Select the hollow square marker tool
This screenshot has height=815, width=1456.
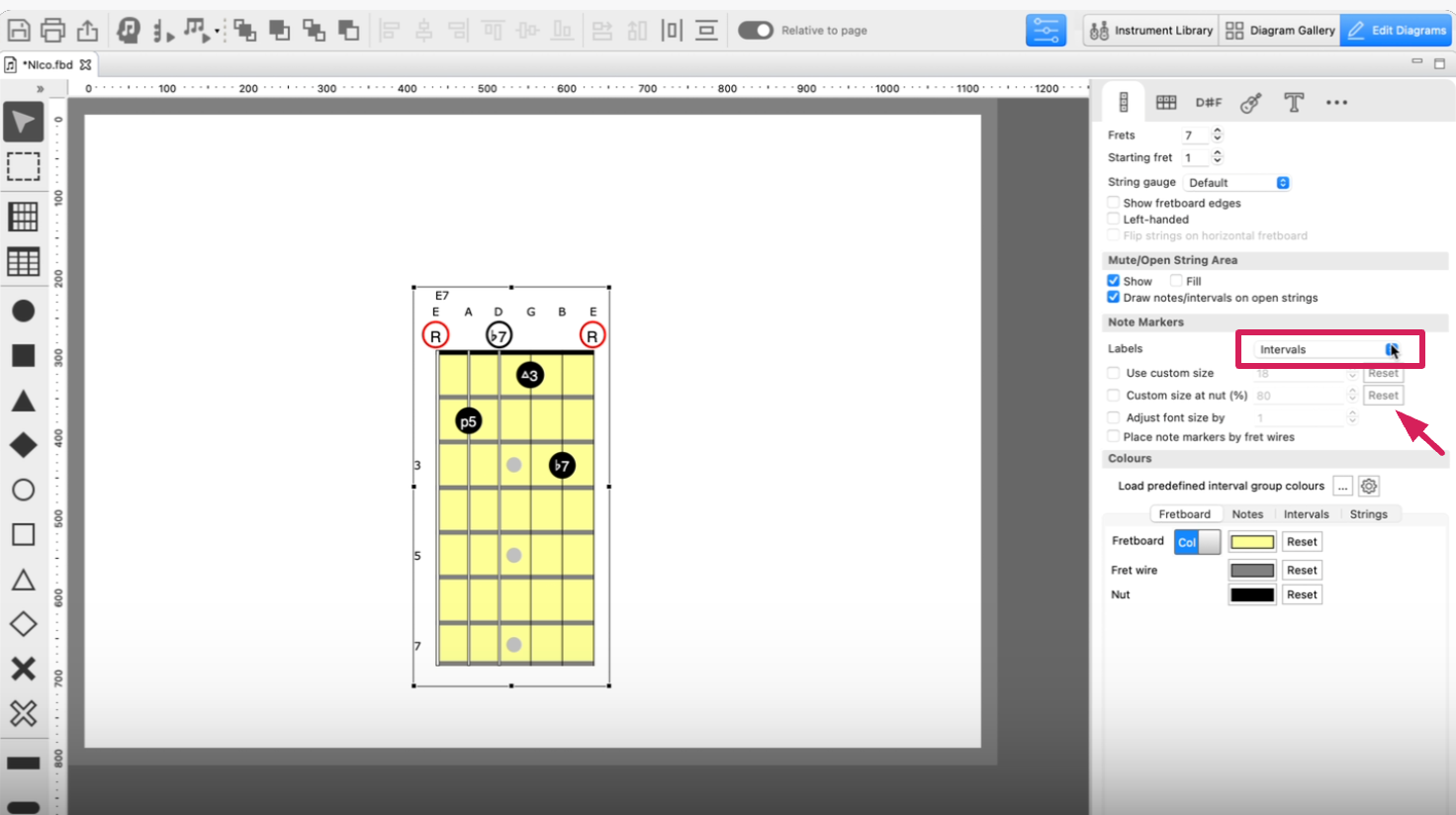point(24,534)
